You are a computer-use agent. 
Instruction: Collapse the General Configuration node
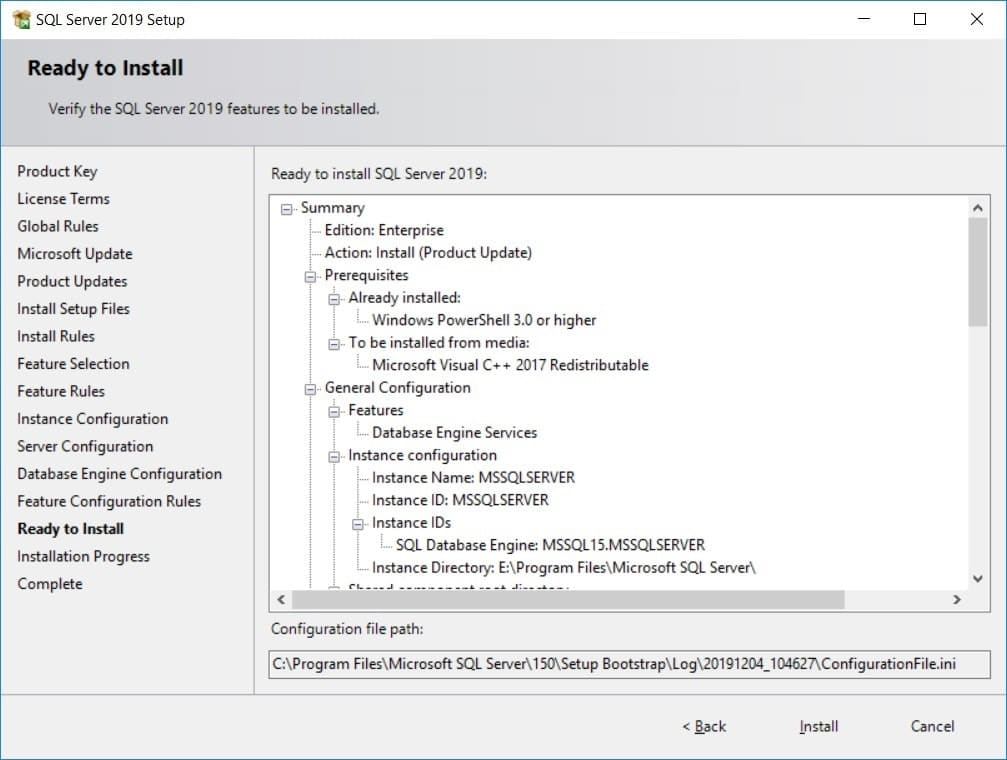[311, 387]
